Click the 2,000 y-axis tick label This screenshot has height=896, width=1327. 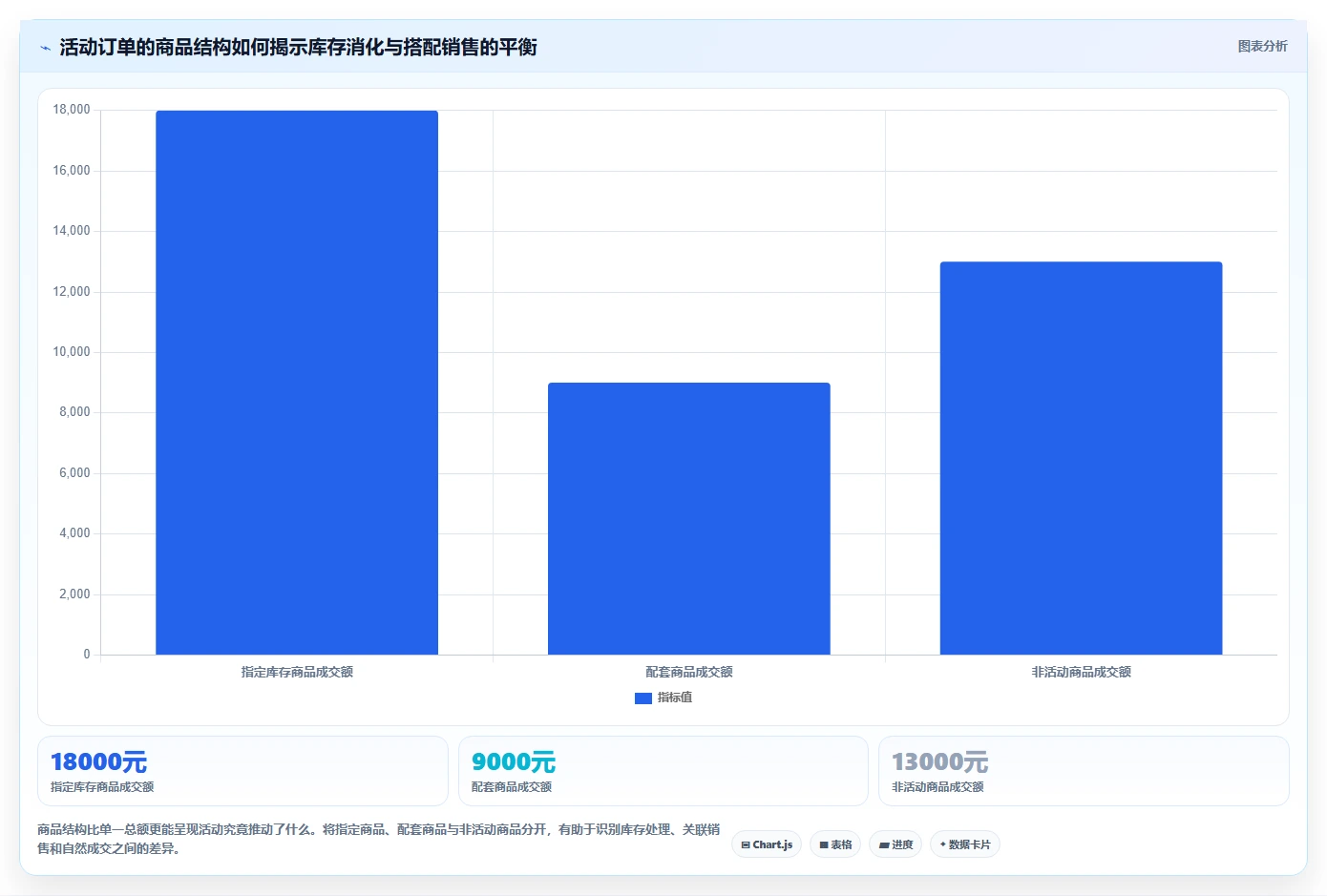pyautogui.click(x=74, y=594)
